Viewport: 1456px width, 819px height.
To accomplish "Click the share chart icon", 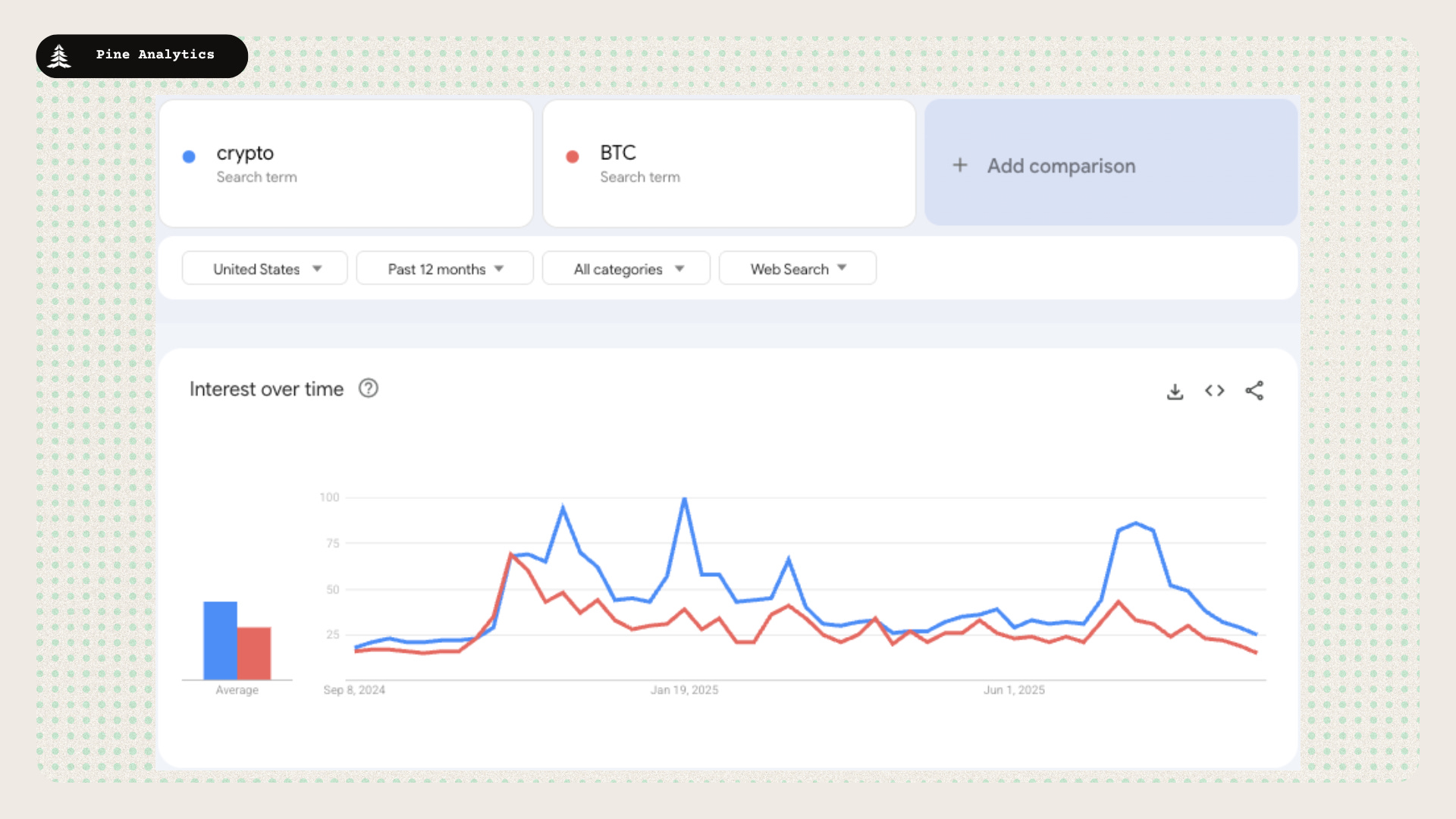I will click(x=1254, y=391).
